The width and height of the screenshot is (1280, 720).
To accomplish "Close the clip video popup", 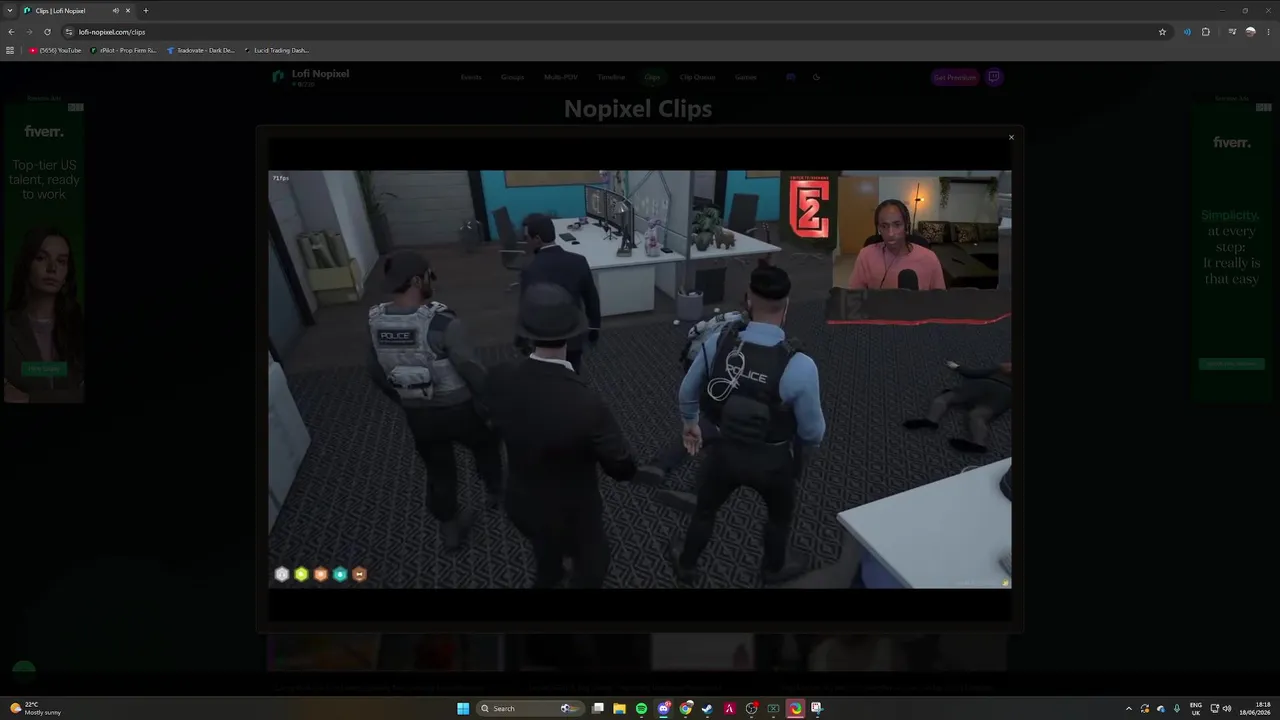I will [1011, 137].
